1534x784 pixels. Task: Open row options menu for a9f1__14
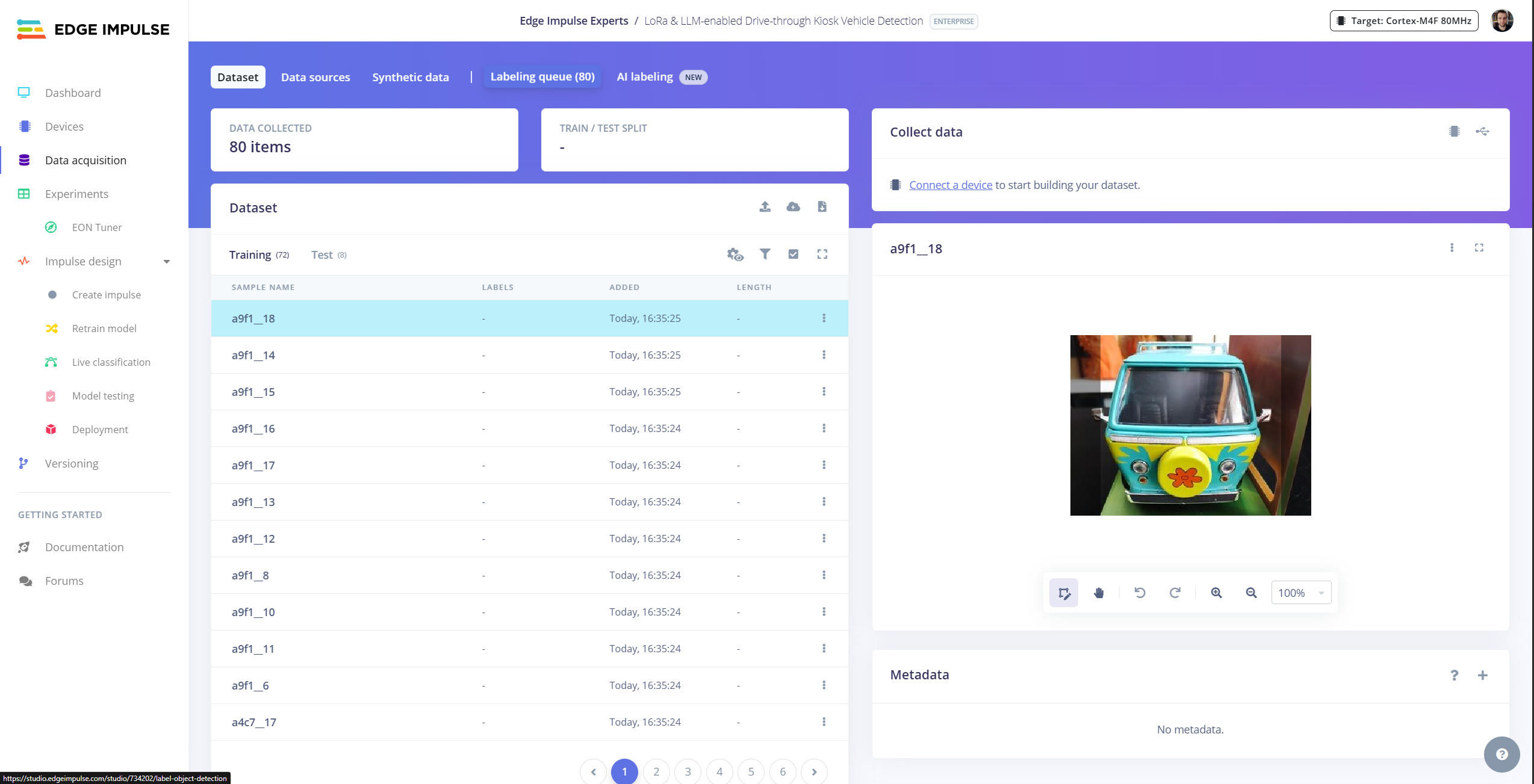(824, 355)
